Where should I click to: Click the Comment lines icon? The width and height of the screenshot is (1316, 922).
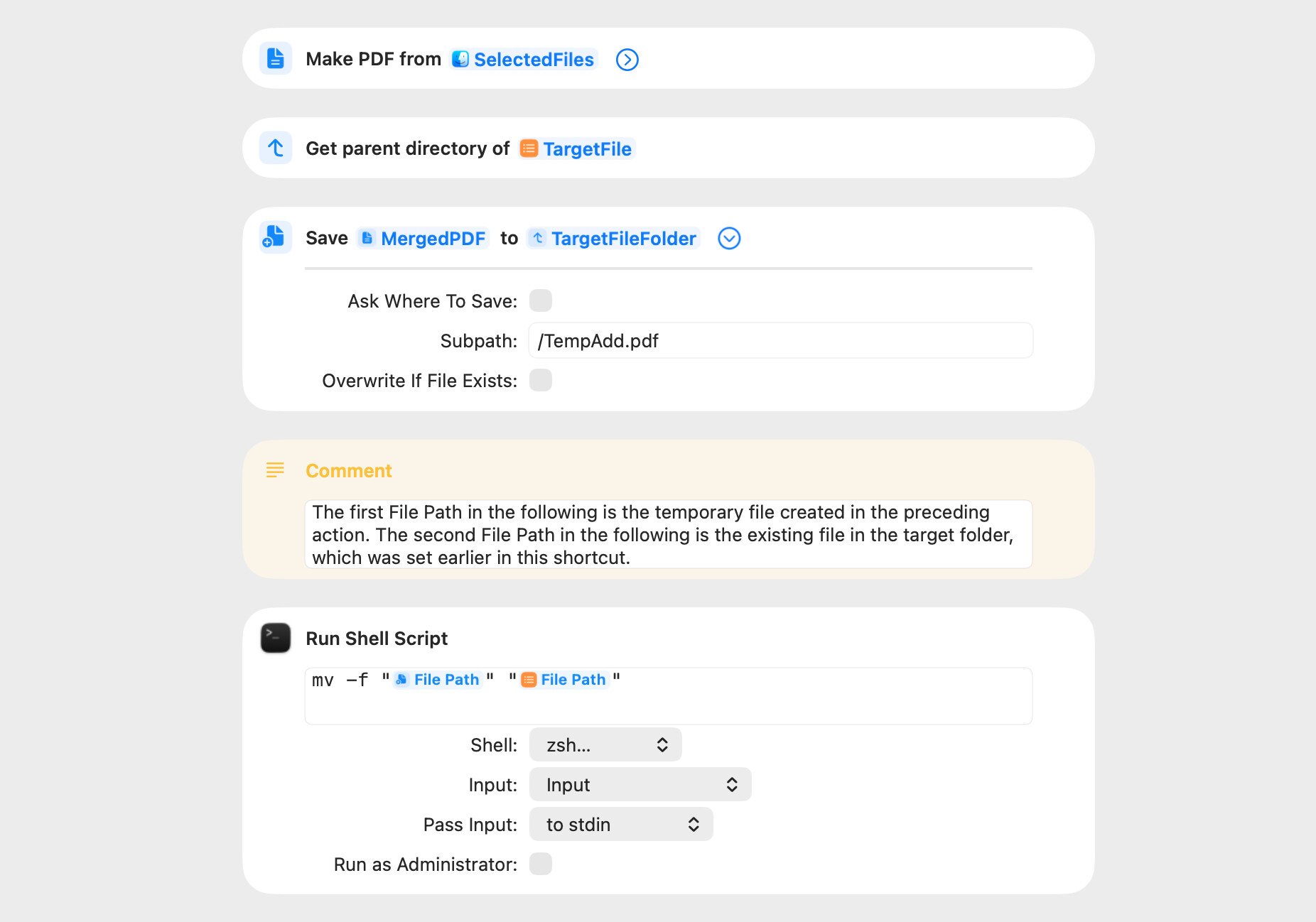coord(275,470)
